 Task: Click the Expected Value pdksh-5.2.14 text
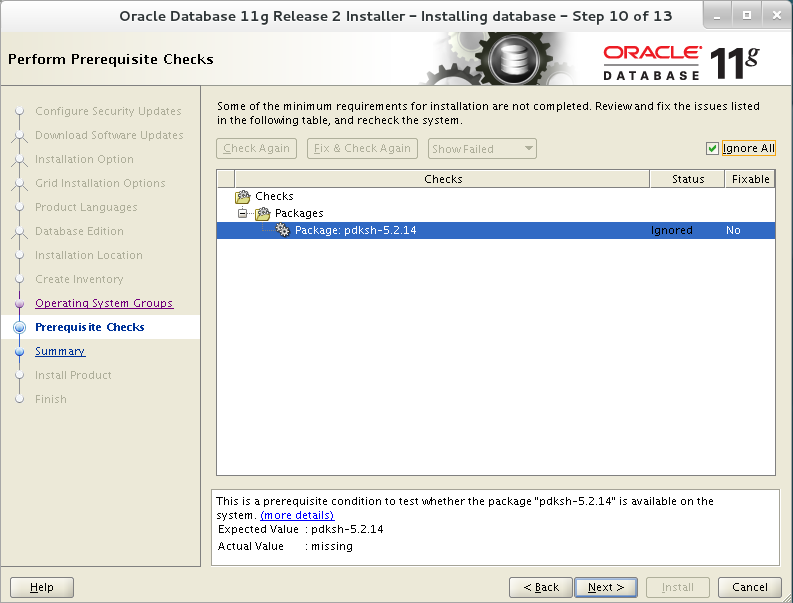tap(347, 529)
